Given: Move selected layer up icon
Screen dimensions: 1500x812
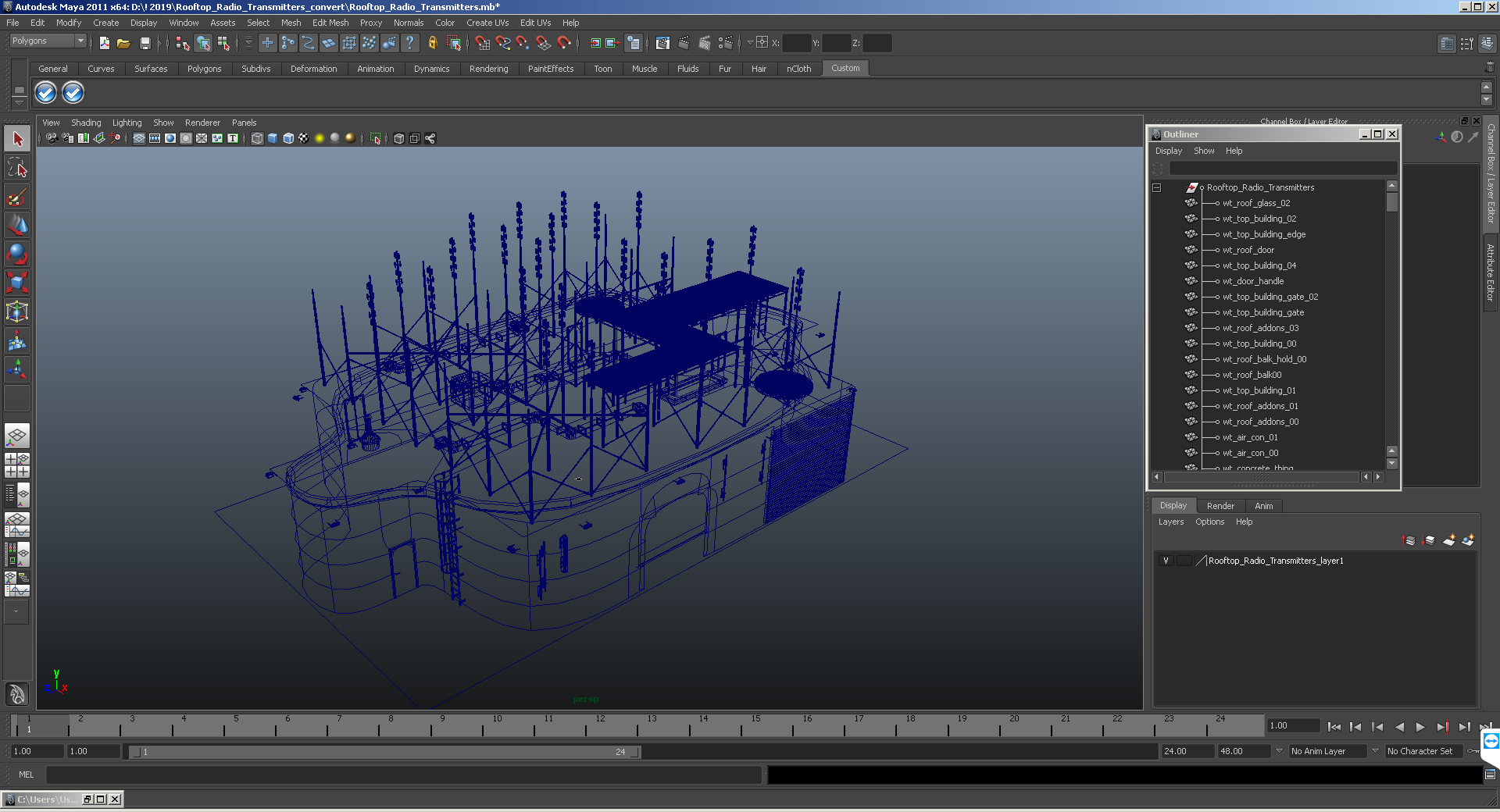Looking at the screenshot, I should (1409, 540).
